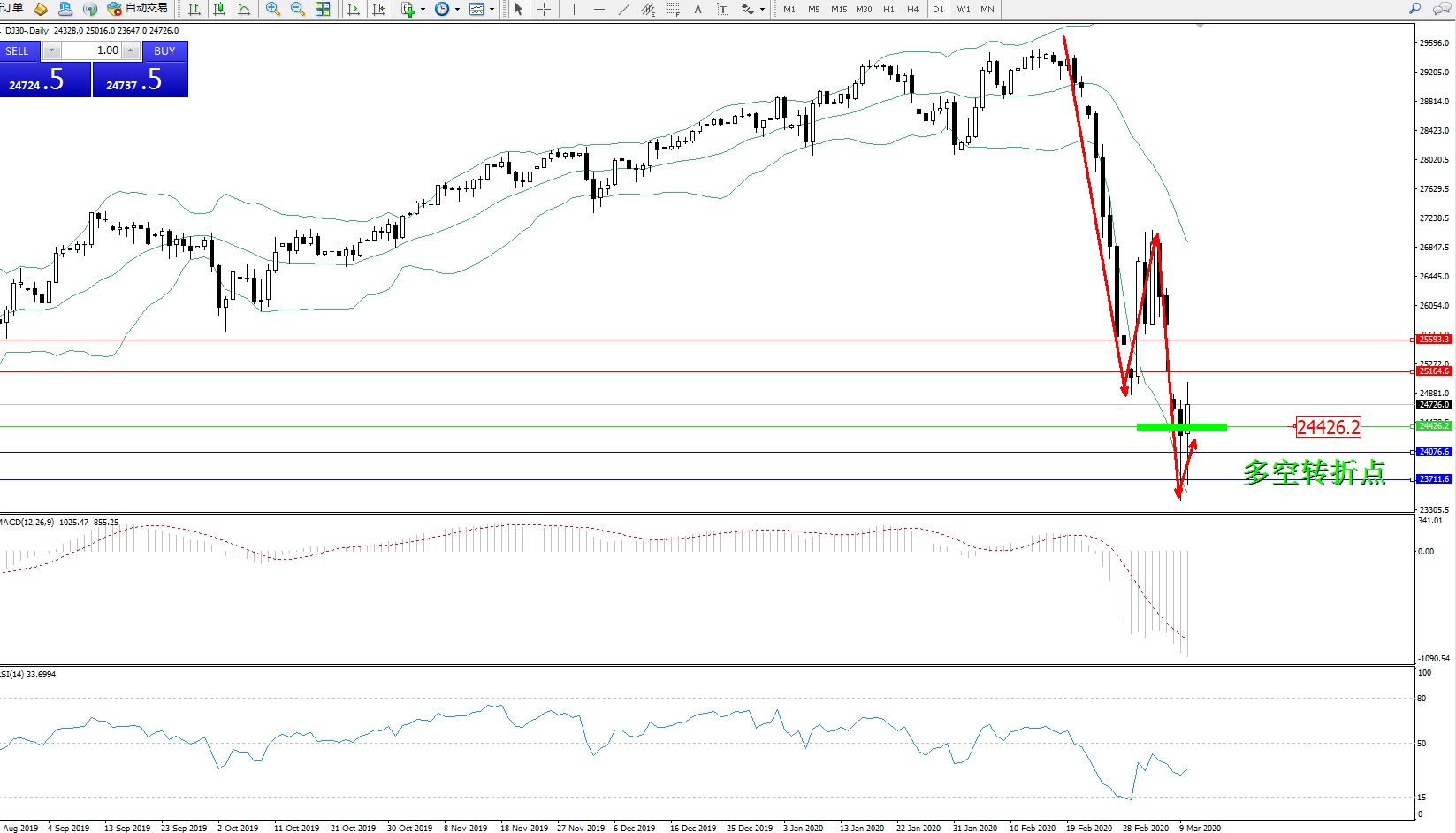Zoom out of the chart
The width and height of the screenshot is (1456, 833).
tap(298, 9)
